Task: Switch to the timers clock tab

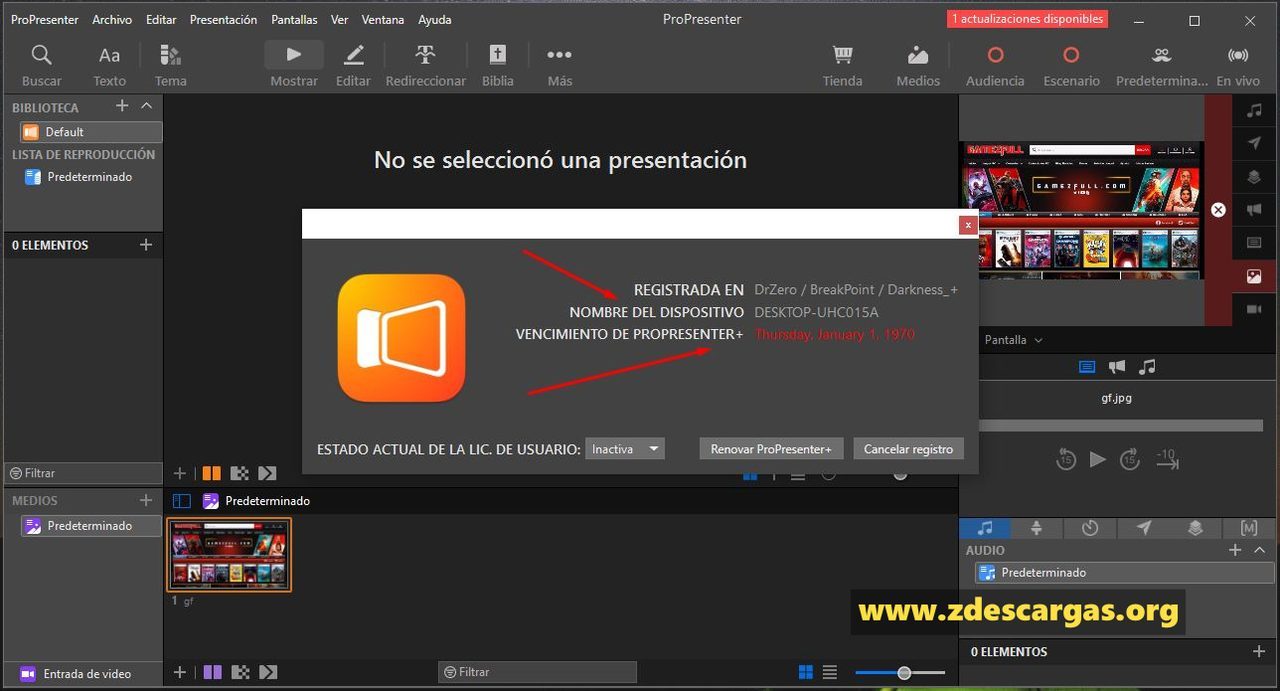Action: click(1090, 528)
